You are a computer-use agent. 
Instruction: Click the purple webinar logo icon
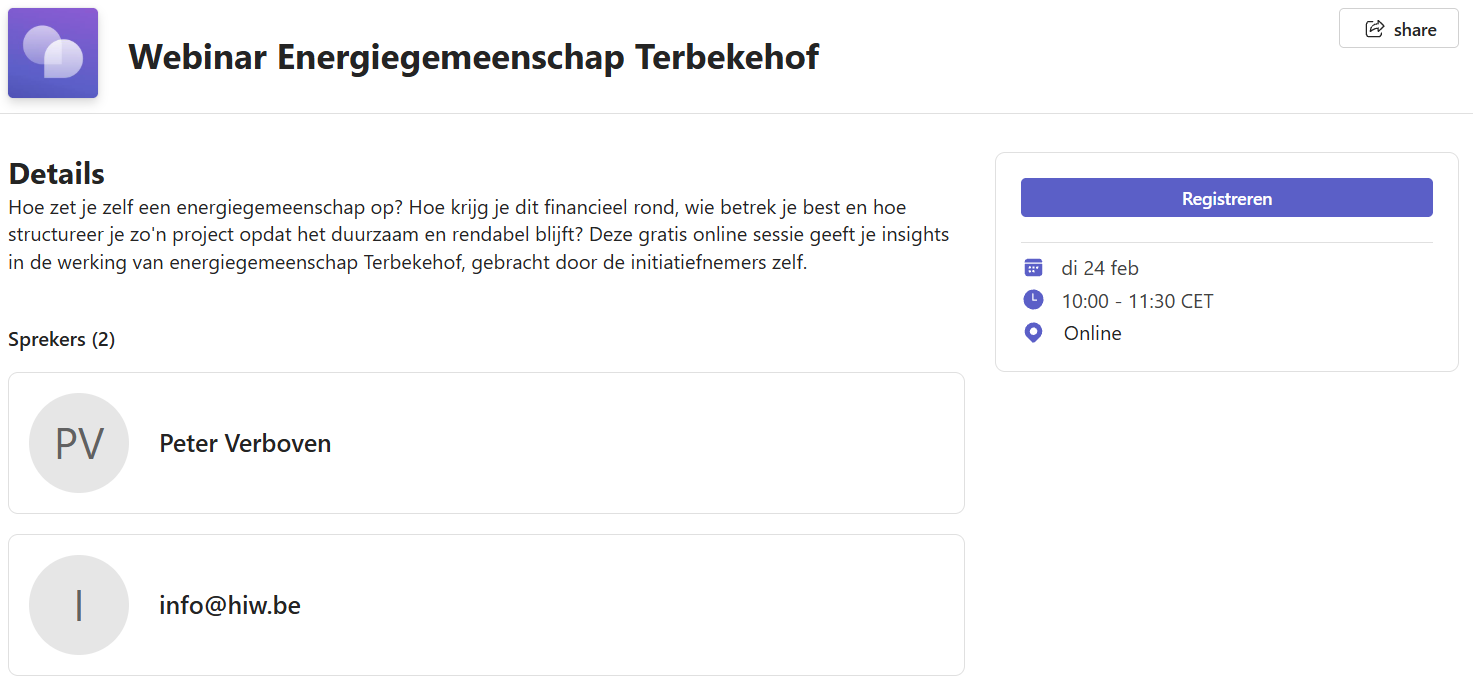pyautogui.click(x=53, y=53)
